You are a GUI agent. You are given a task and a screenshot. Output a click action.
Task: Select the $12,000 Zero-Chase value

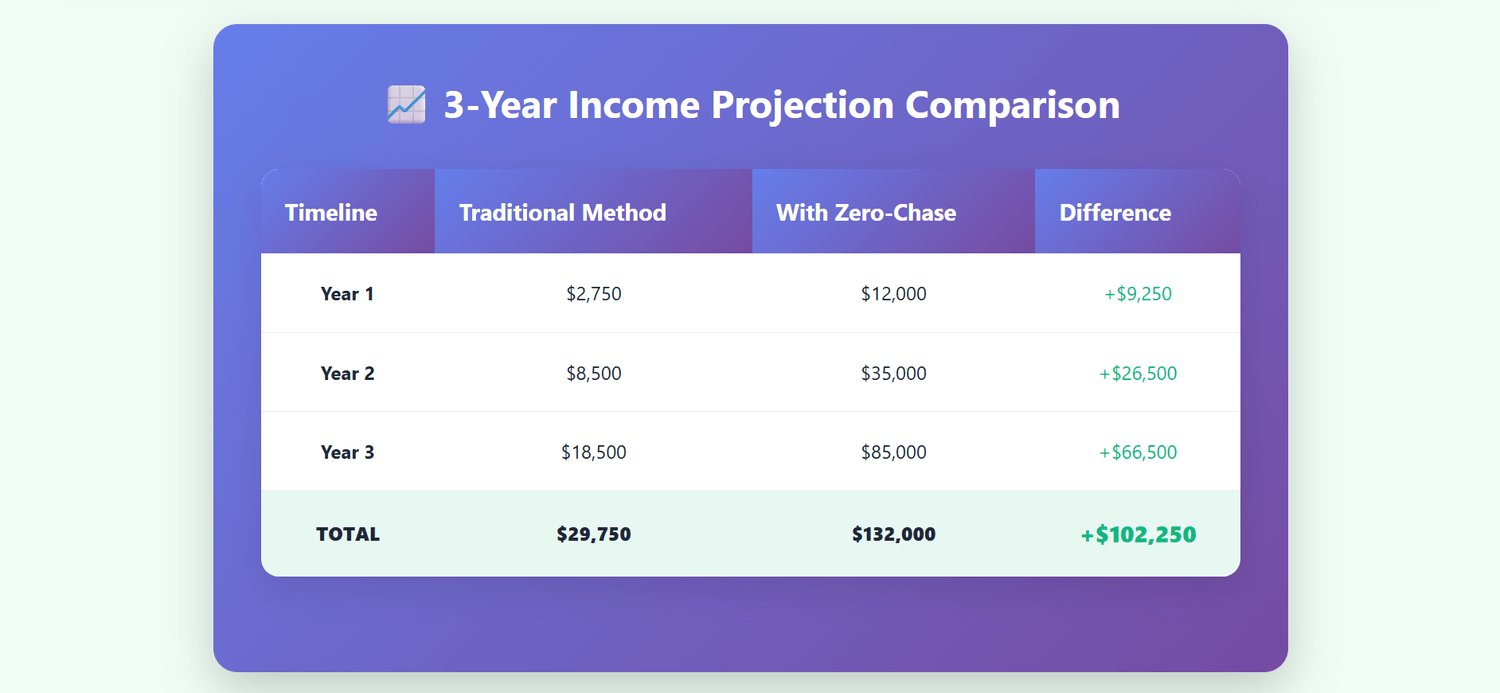click(893, 294)
